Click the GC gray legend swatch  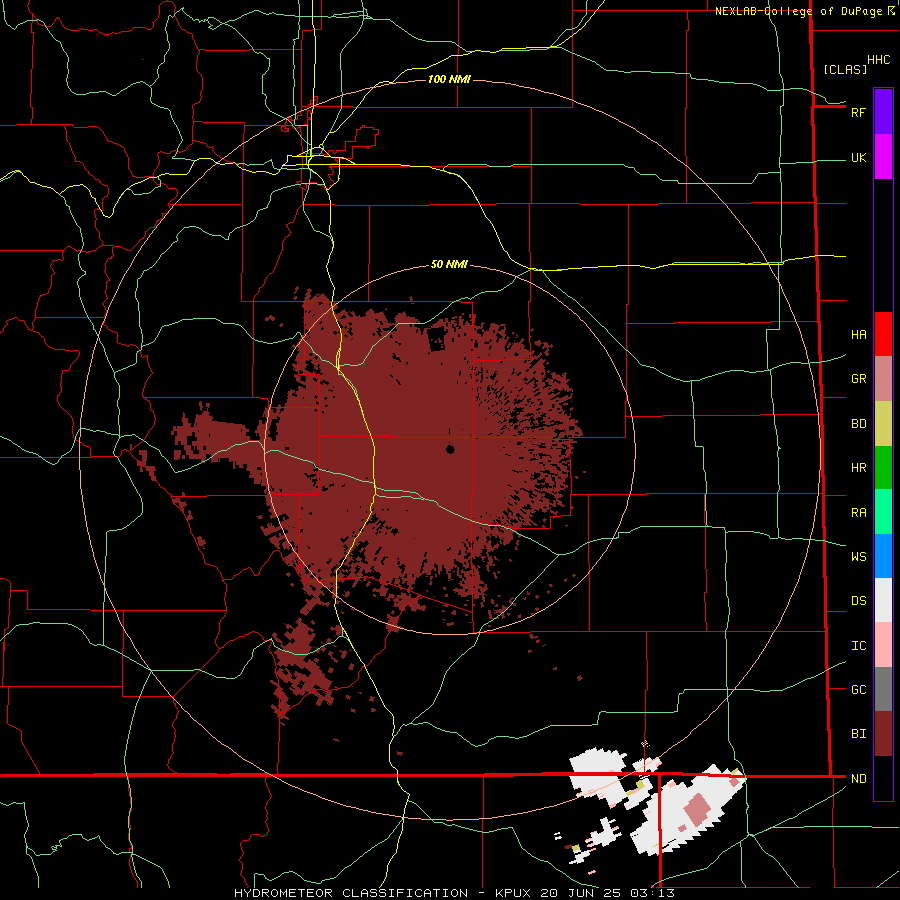[883, 689]
